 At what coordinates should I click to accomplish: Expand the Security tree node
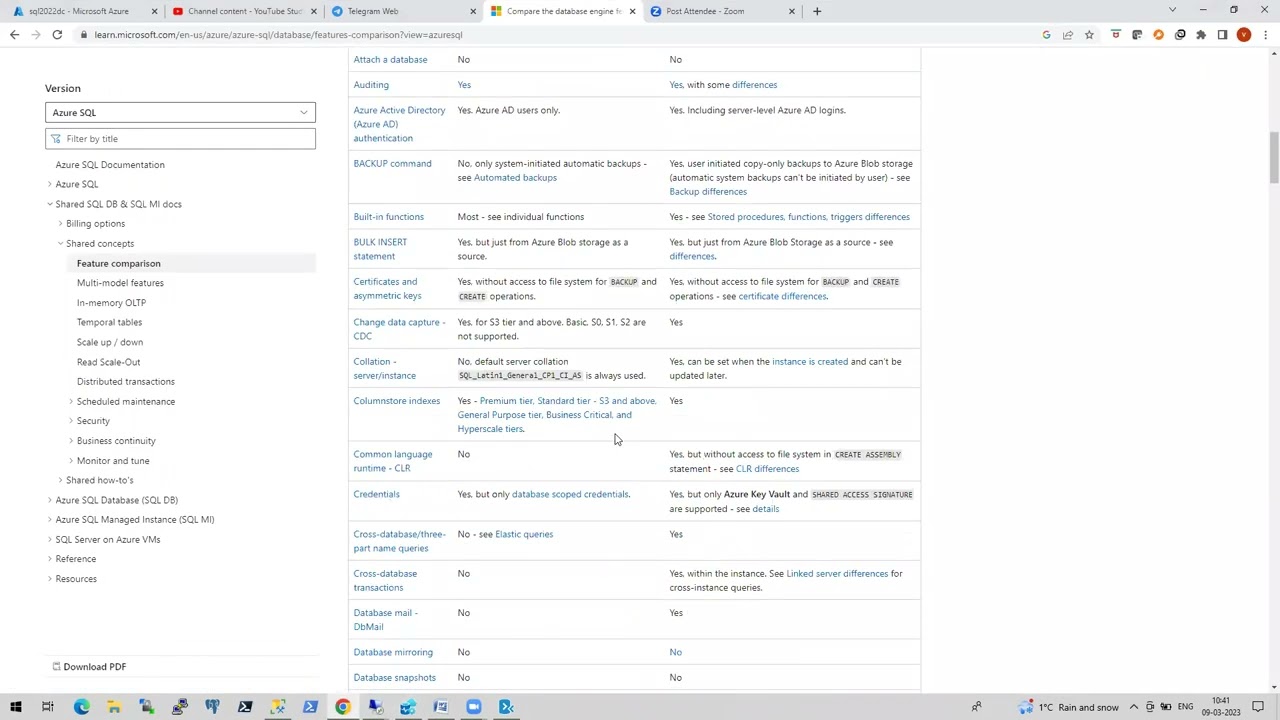click(x=71, y=421)
